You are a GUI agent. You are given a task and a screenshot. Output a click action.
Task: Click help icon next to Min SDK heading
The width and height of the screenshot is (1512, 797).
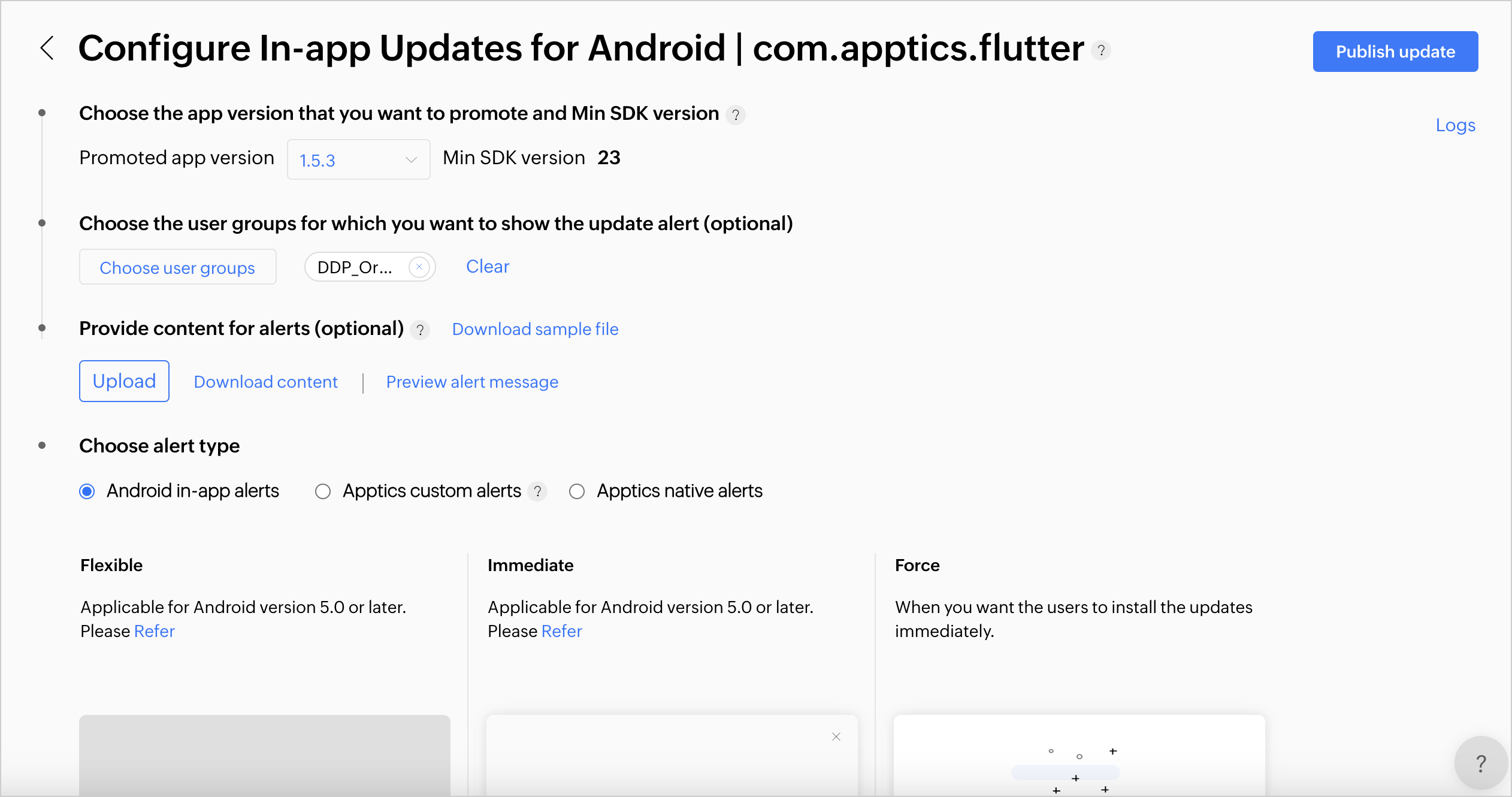click(736, 114)
